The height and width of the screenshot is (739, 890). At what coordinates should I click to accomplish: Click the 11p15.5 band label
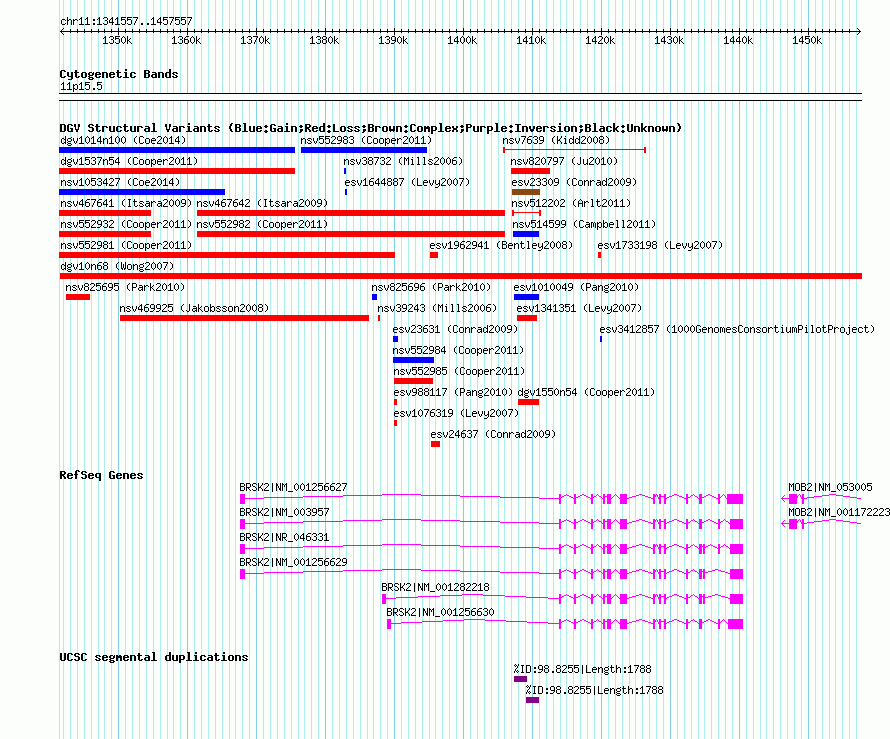click(x=81, y=86)
